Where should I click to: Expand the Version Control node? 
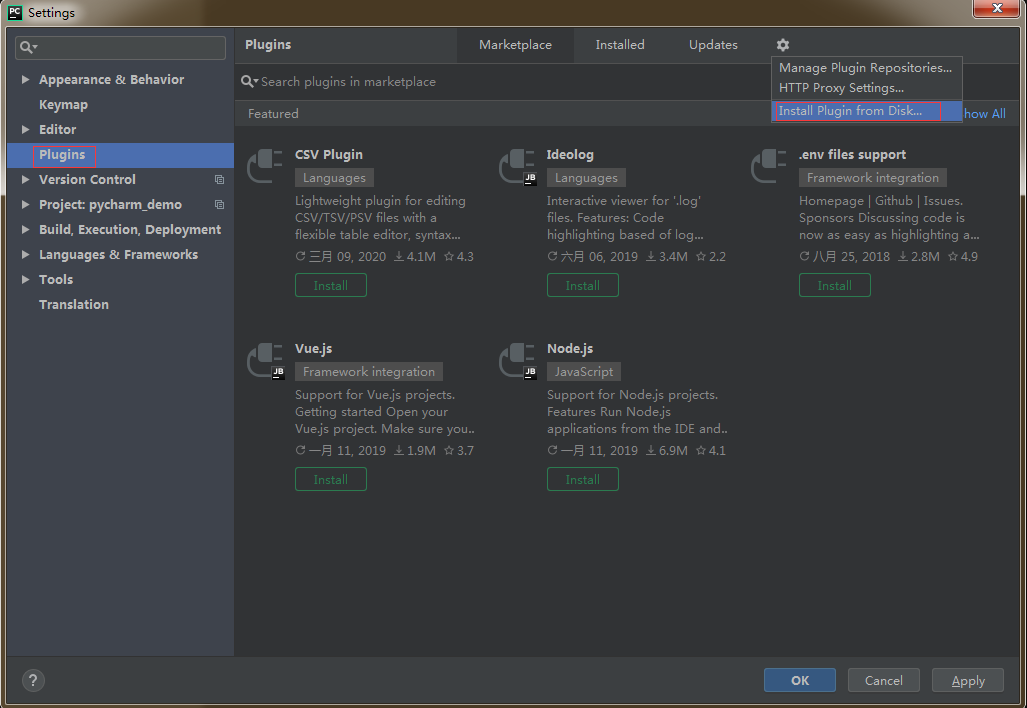26,179
